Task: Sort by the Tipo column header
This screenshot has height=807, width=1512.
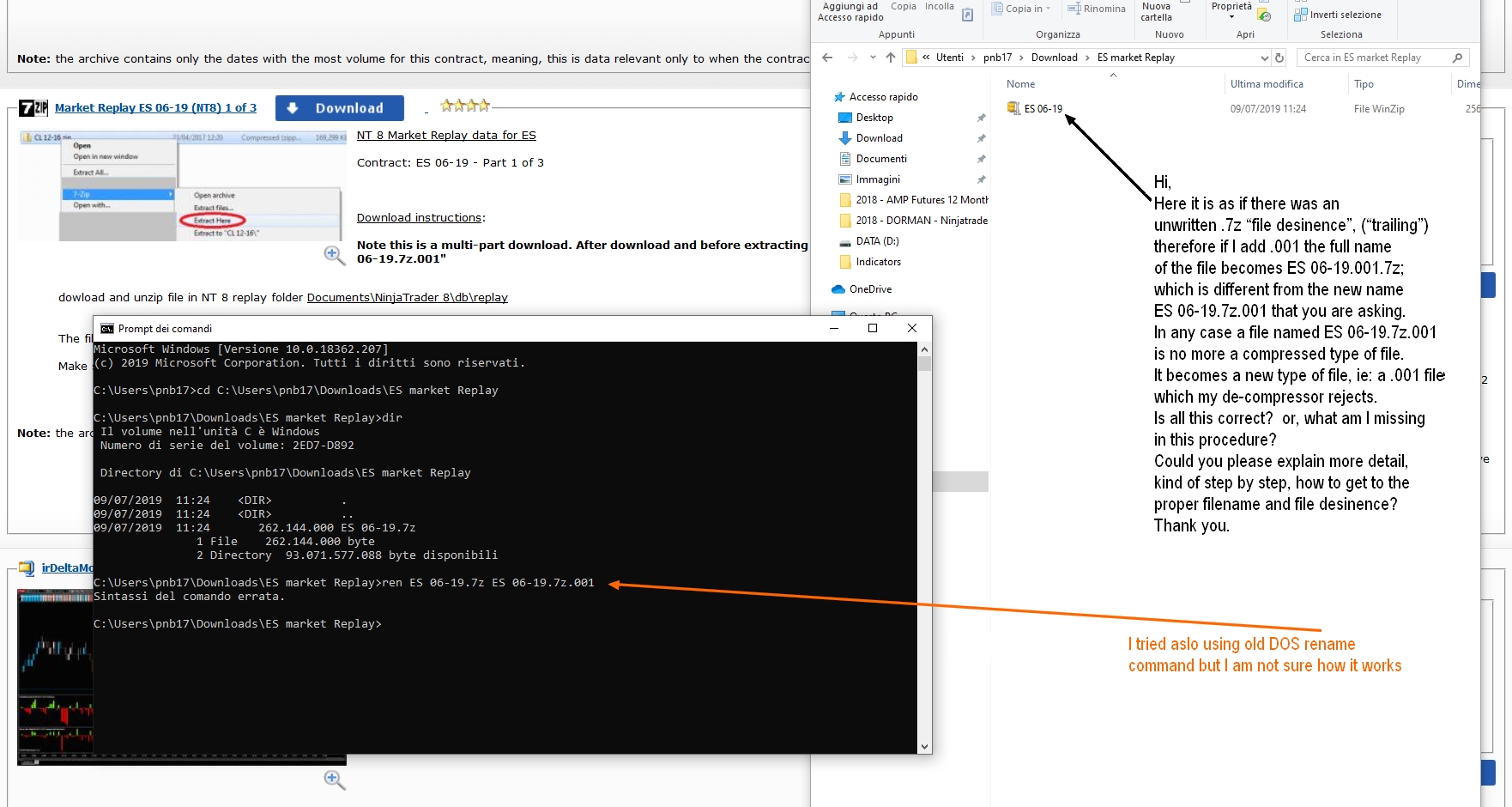Action: [x=1364, y=84]
